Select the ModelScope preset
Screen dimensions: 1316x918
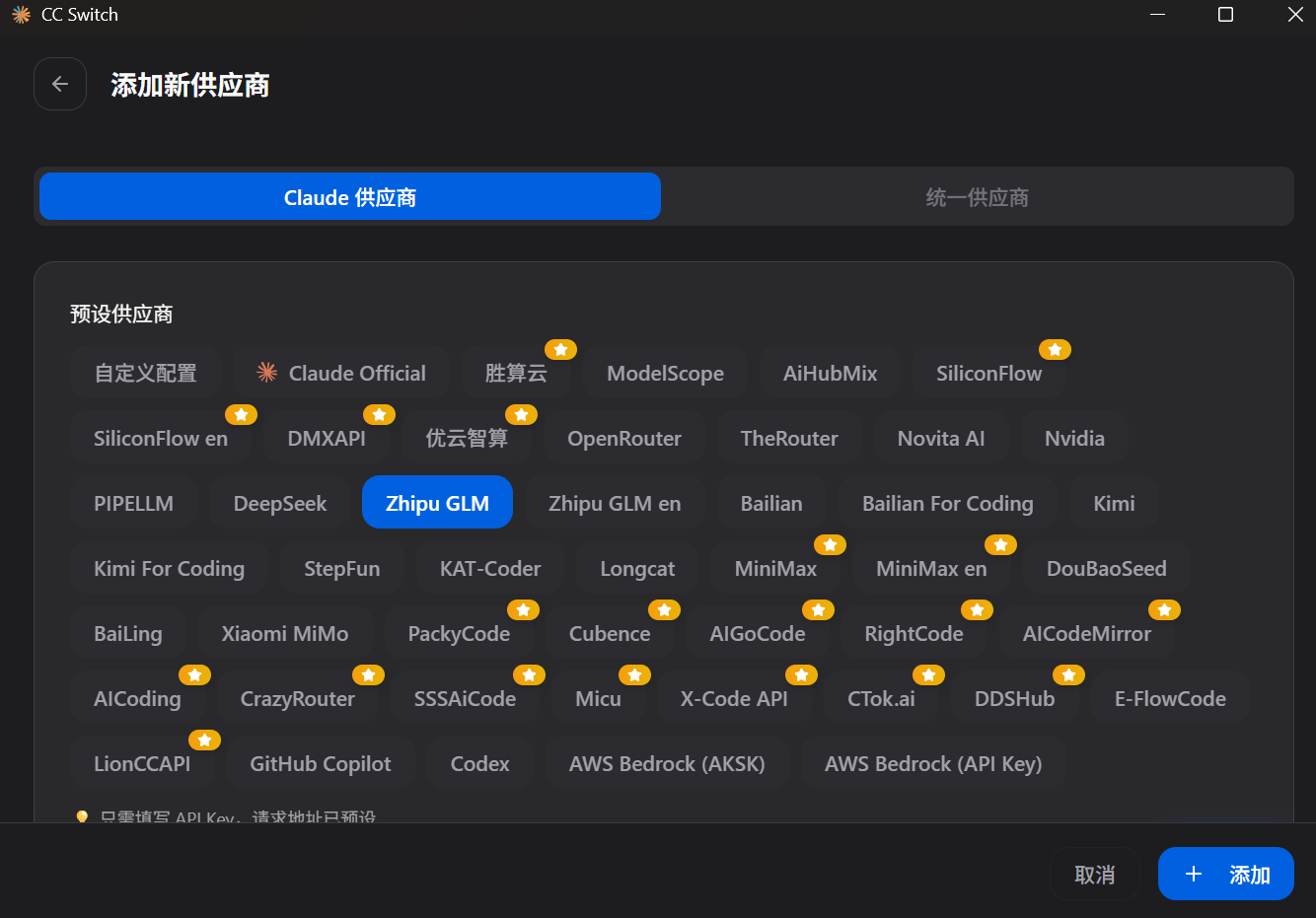(x=665, y=373)
